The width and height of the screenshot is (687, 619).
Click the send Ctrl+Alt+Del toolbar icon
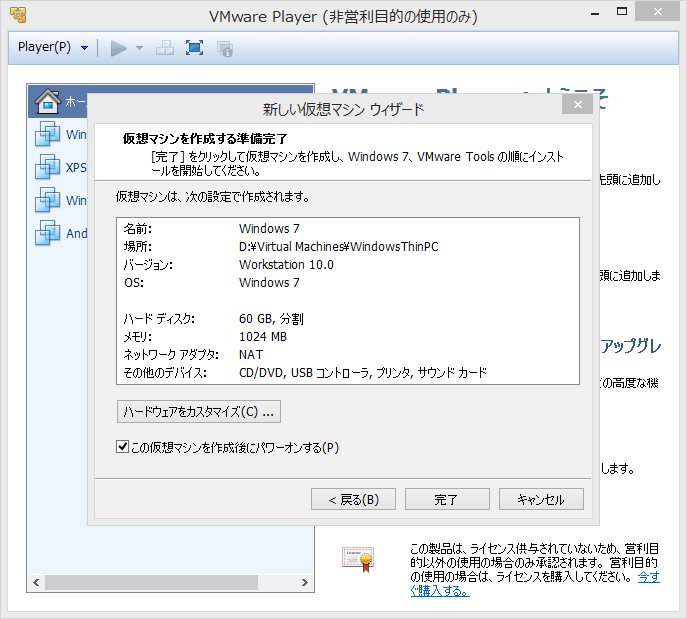(x=165, y=48)
